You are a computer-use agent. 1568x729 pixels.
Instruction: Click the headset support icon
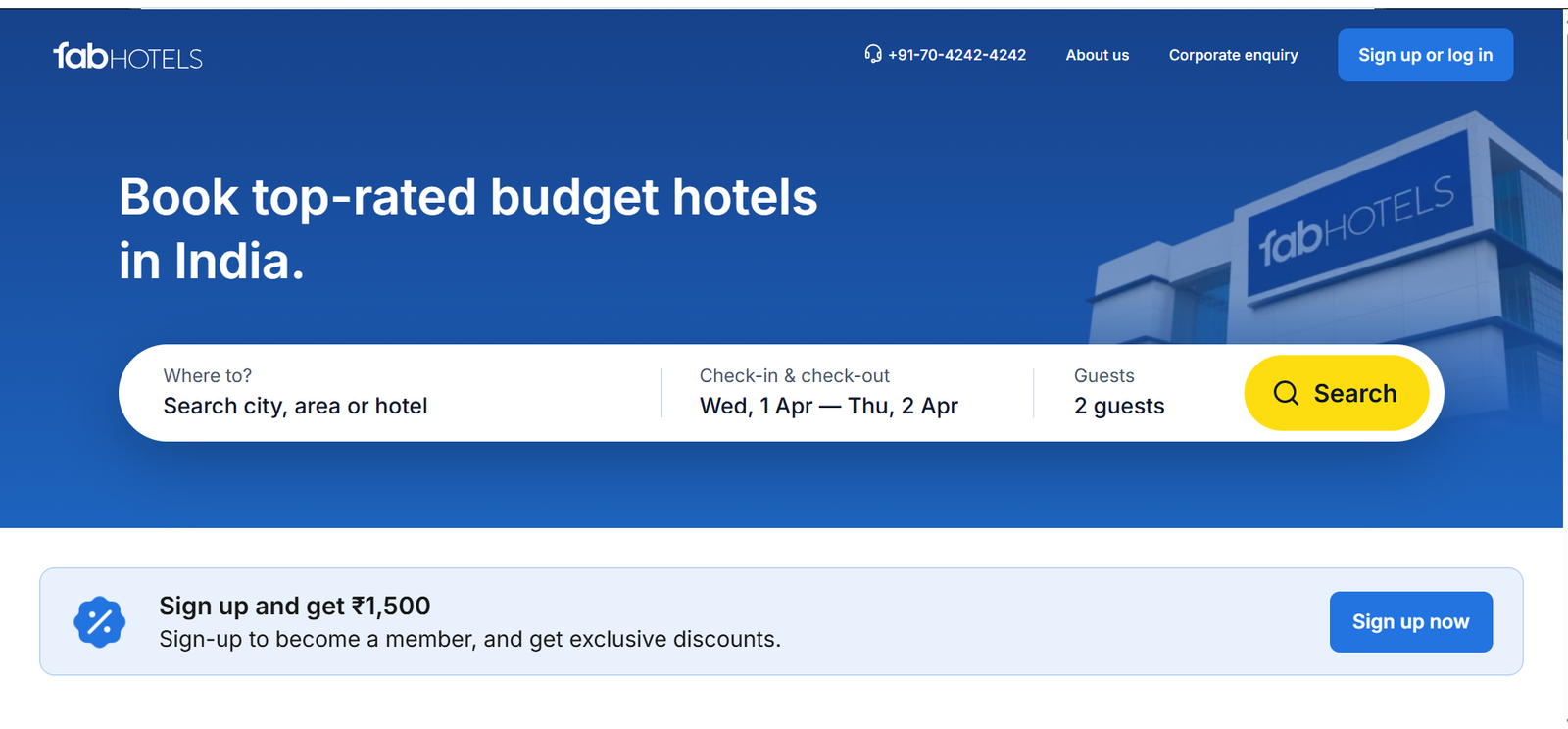(x=872, y=54)
